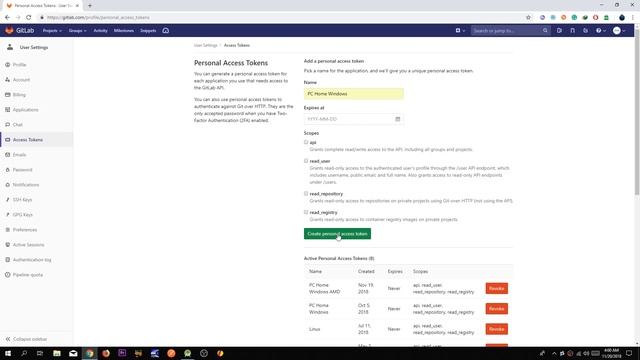Click Create personal access token button
640x360 pixels.
pos(337,234)
